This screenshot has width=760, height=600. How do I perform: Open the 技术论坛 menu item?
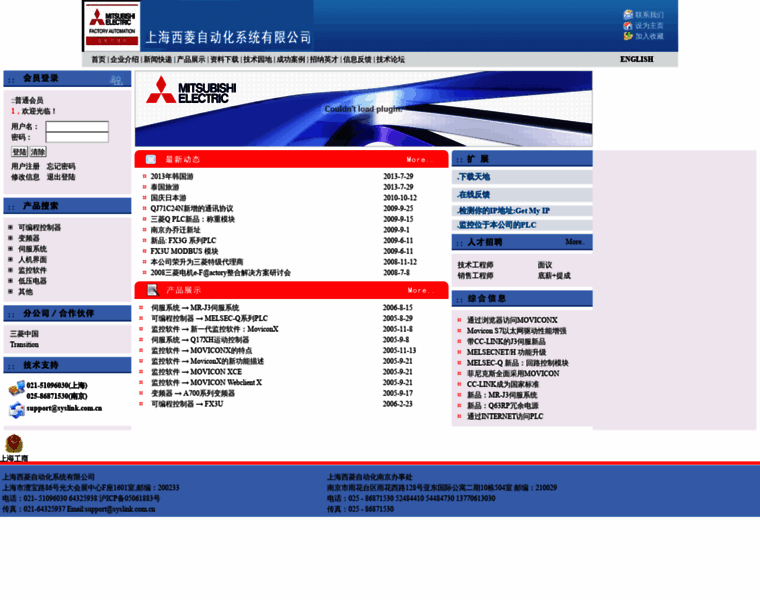(x=391, y=60)
